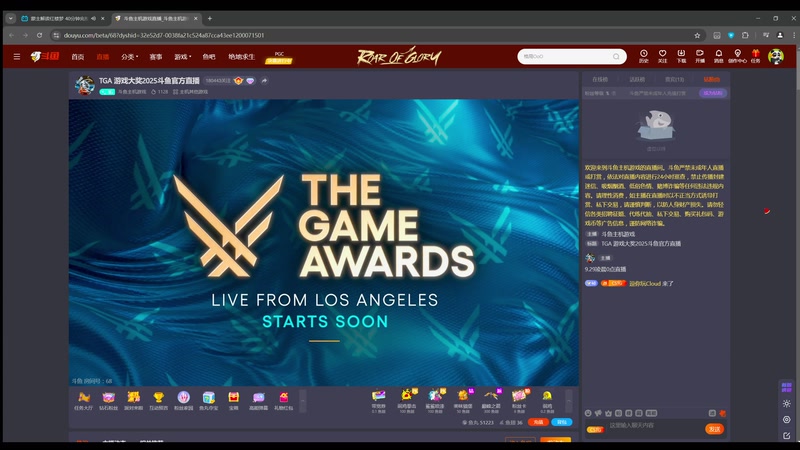The width and height of the screenshot is (800, 450).
Task: Expand the gift list arrow on right
Action: coord(569,401)
